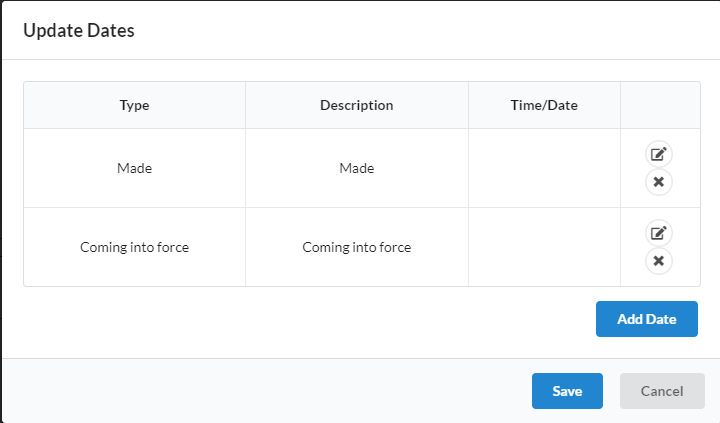Remove the Coming into force row

tap(658, 261)
